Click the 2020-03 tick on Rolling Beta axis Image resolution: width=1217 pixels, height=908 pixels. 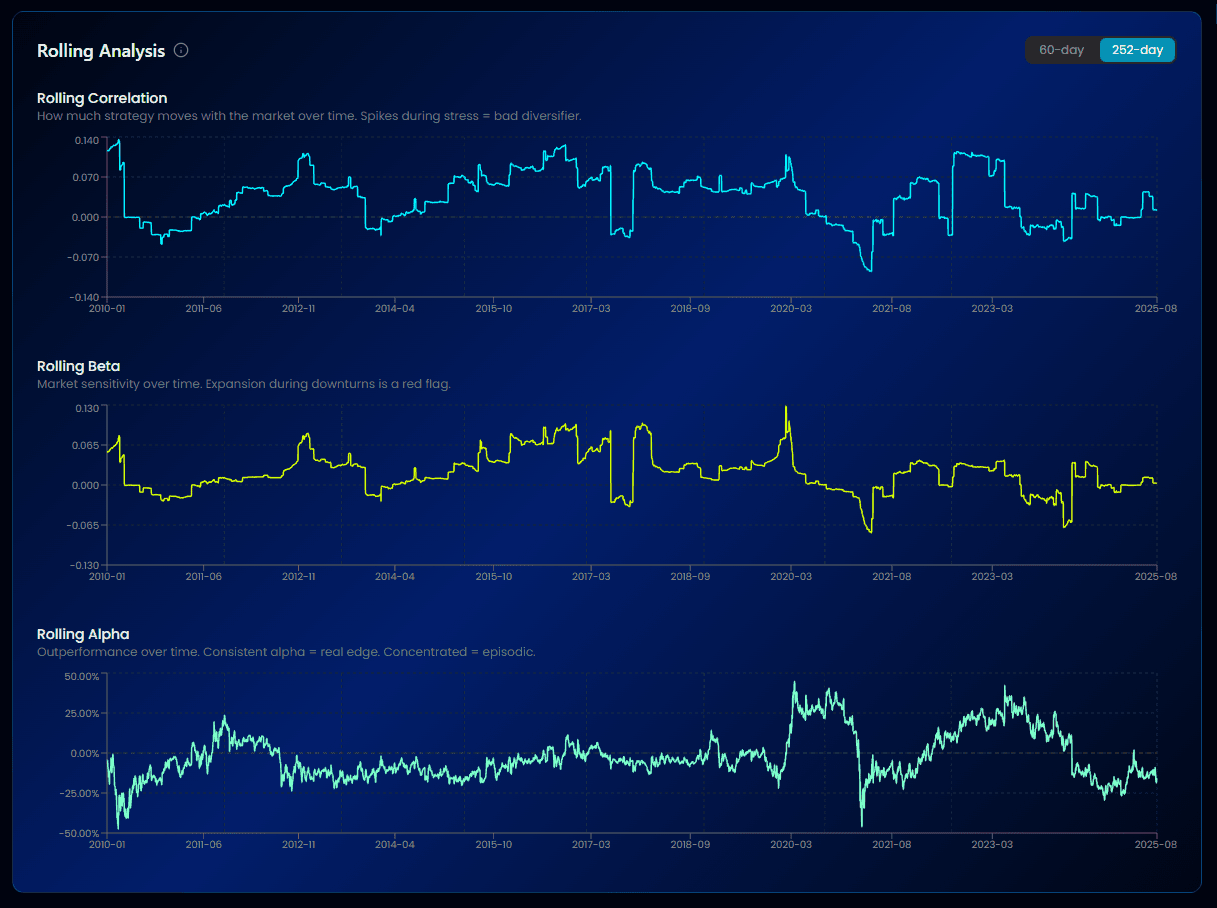[791, 576]
